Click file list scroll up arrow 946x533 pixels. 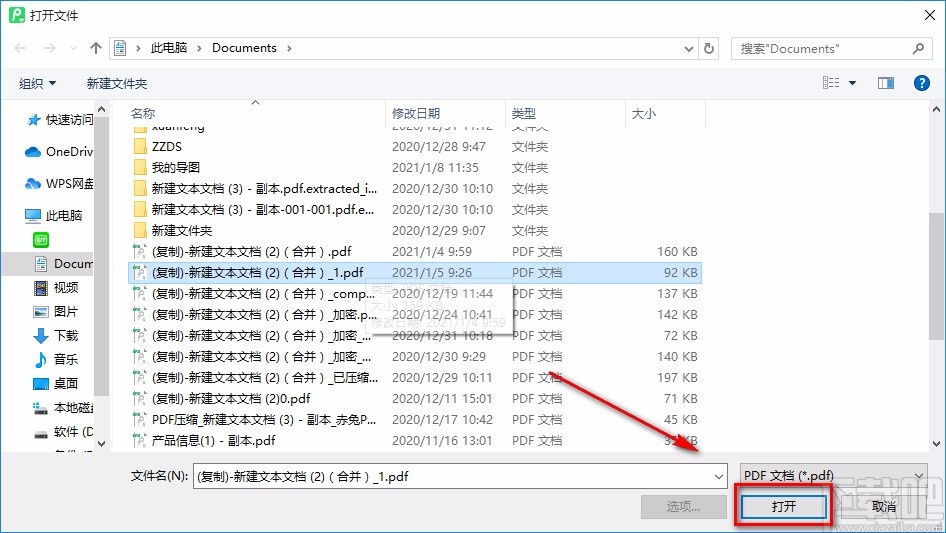coord(936,110)
